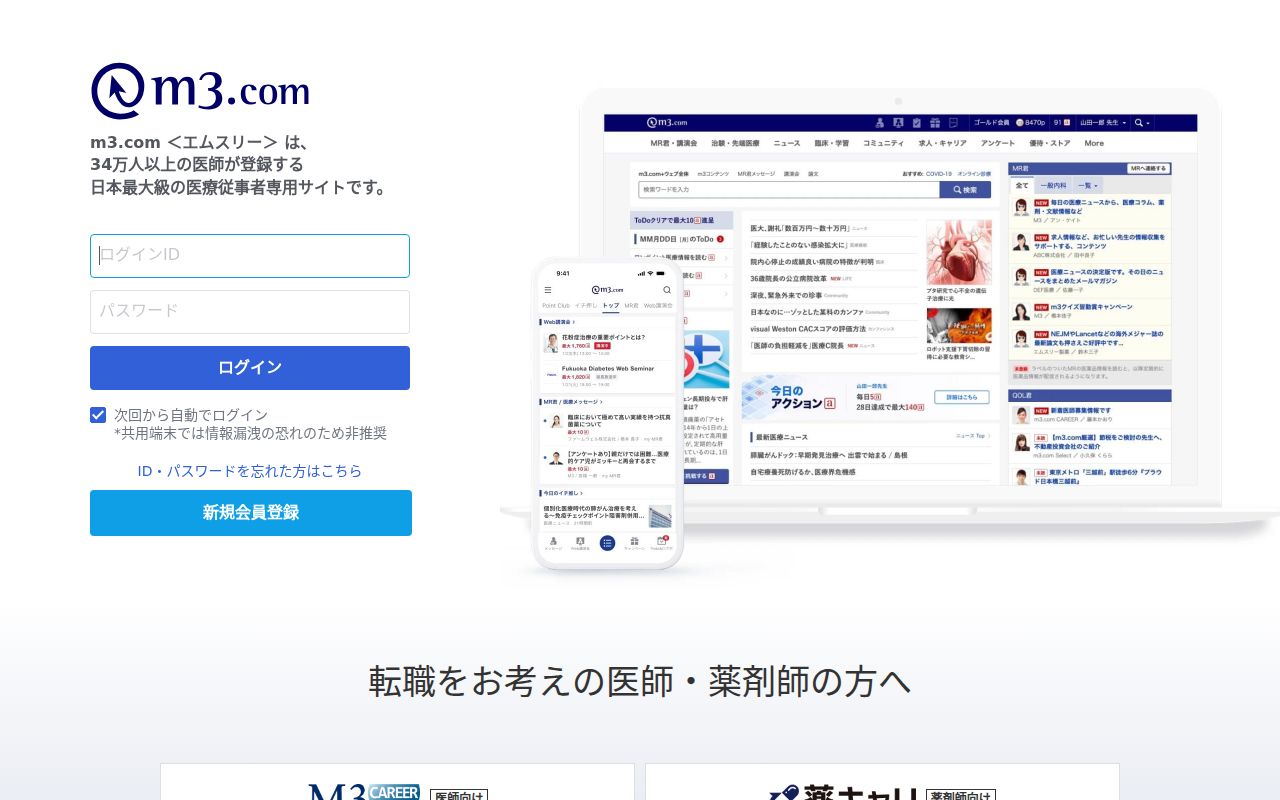Click the m3.com logo
Image resolution: width=1280 pixels, height=800 pixels.
pyautogui.click(x=200, y=91)
